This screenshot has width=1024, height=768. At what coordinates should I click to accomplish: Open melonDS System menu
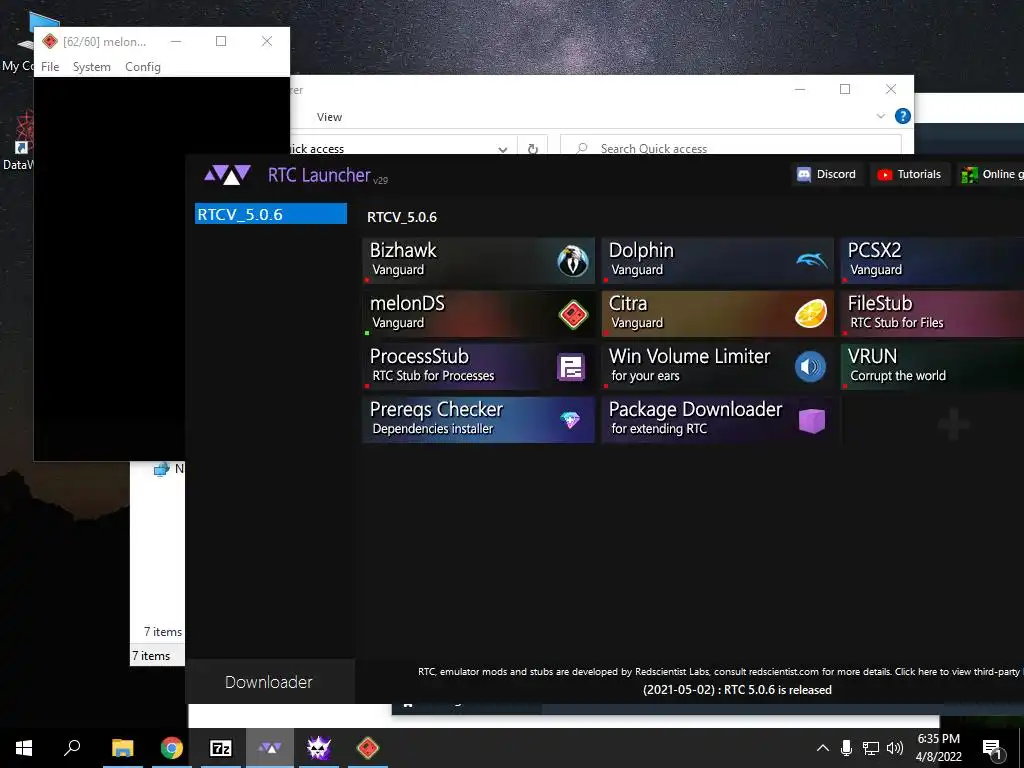click(x=91, y=67)
